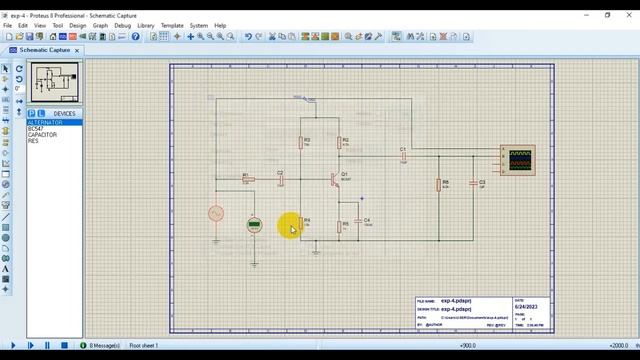Open the Design menu
Screen dimensions: 640x360
[78, 25]
